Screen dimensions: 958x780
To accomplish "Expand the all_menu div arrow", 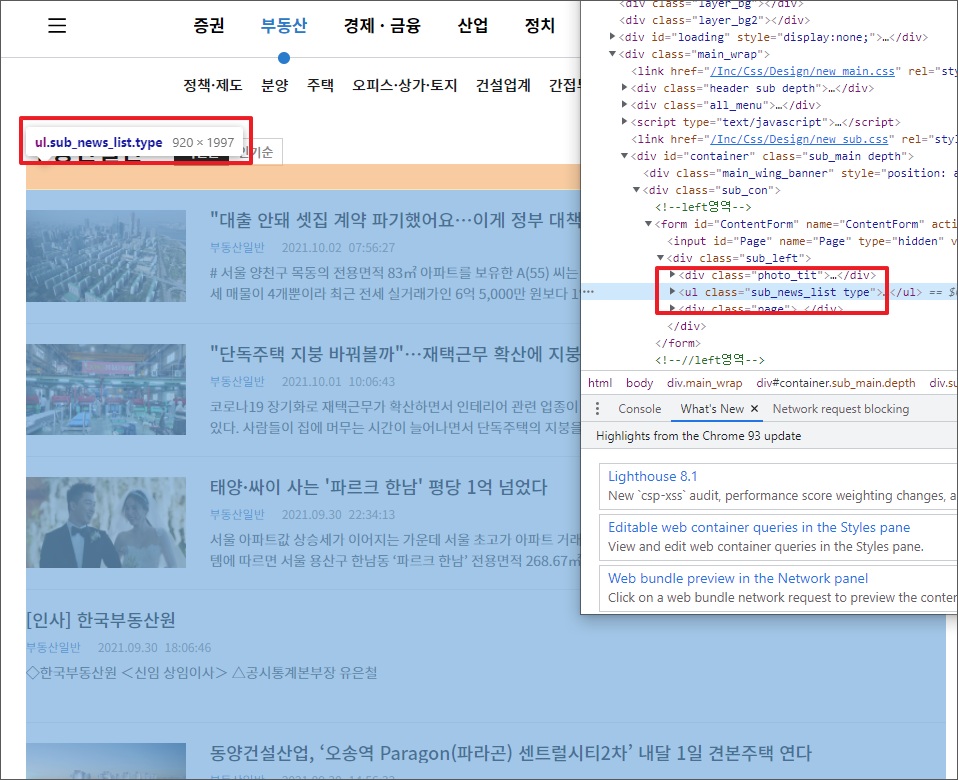I will [624, 104].
